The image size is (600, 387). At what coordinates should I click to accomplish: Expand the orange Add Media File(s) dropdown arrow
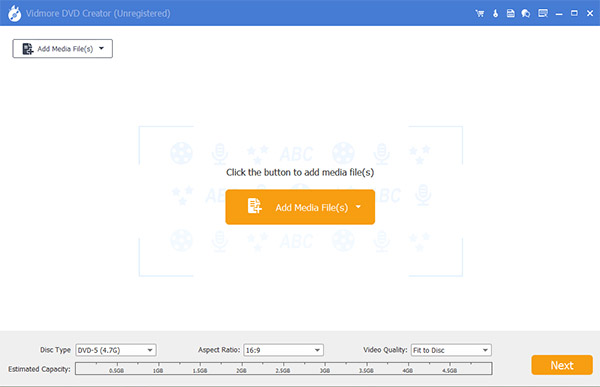[x=358, y=207]
